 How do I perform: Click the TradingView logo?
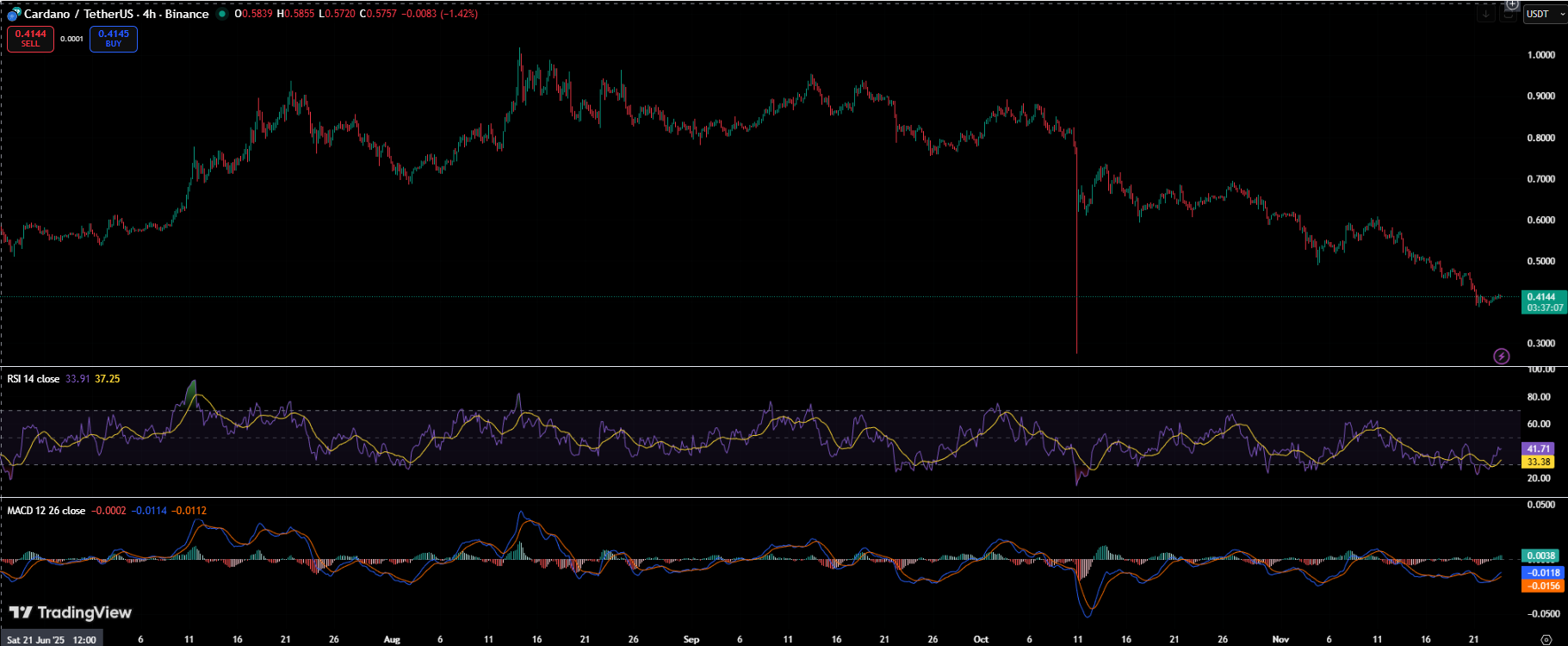coord(71,612)
